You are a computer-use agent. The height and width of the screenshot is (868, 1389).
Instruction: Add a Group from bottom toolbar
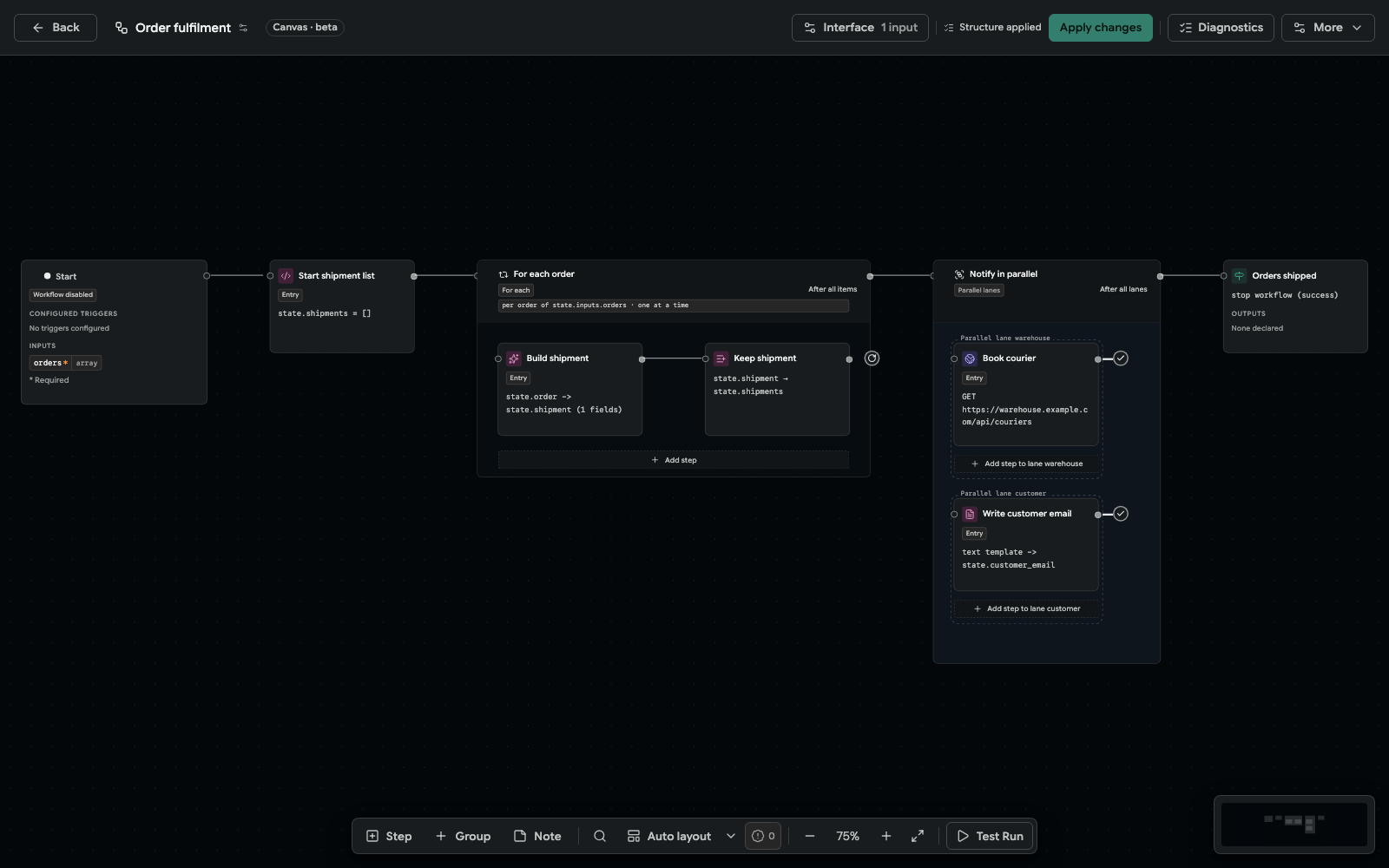coord(463,836)
